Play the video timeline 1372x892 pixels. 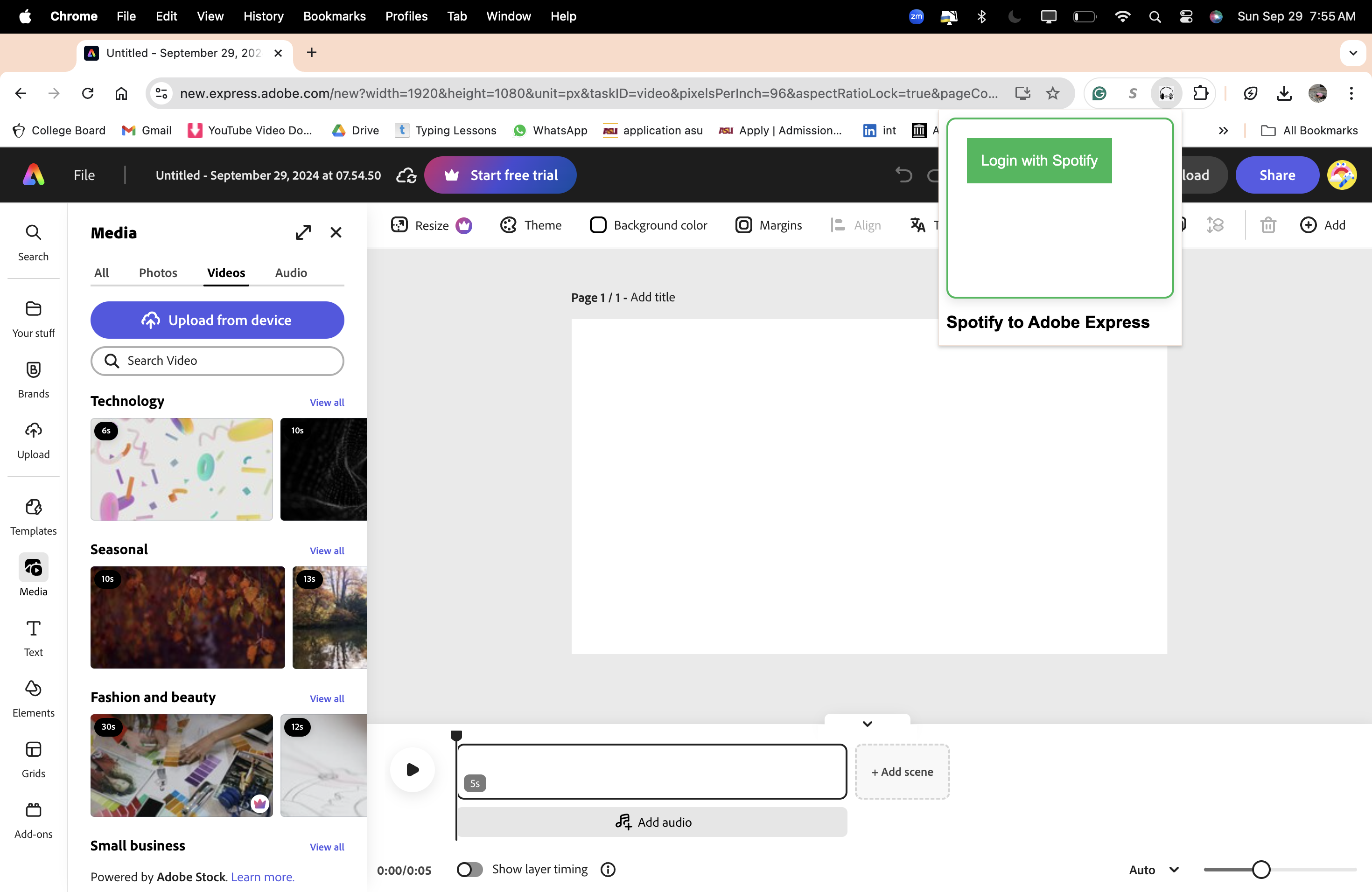412,770
